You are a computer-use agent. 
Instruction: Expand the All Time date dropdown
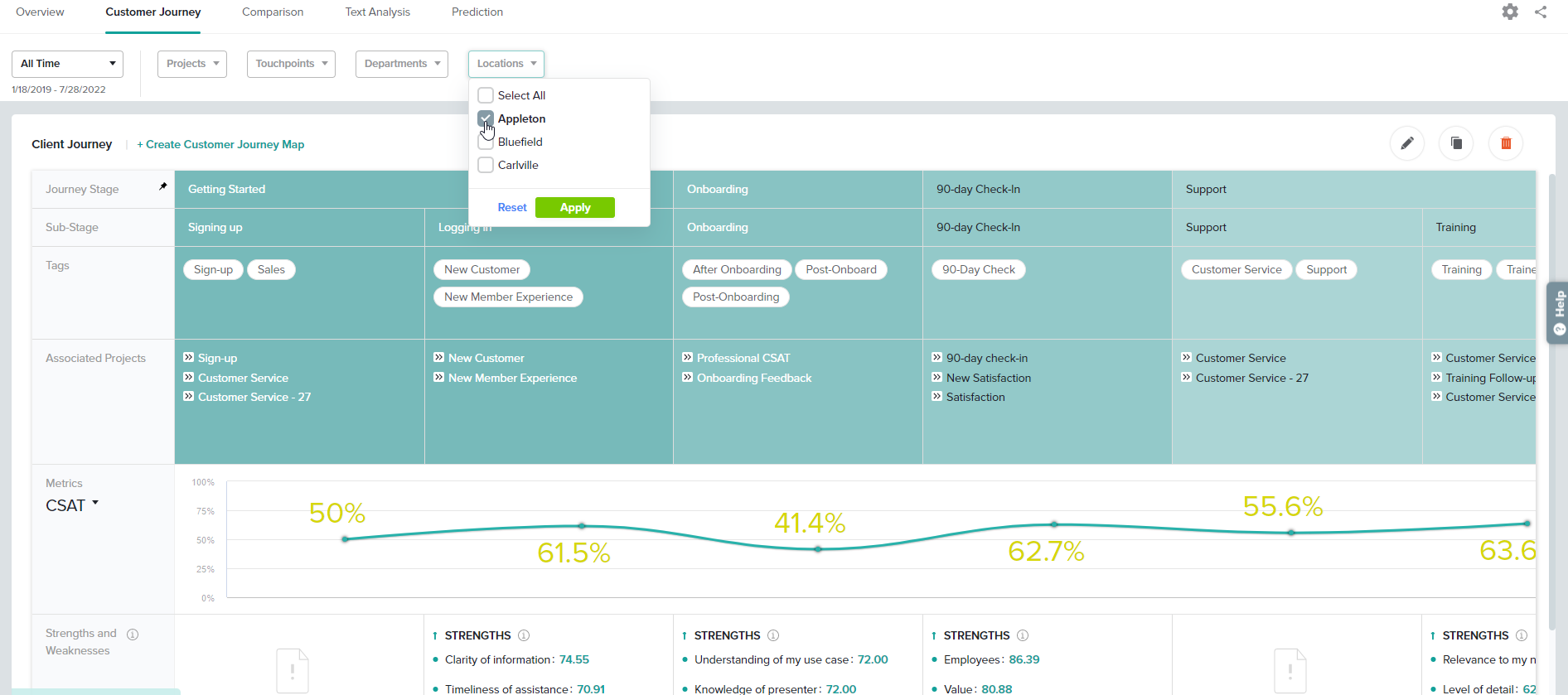pos(67,64)
